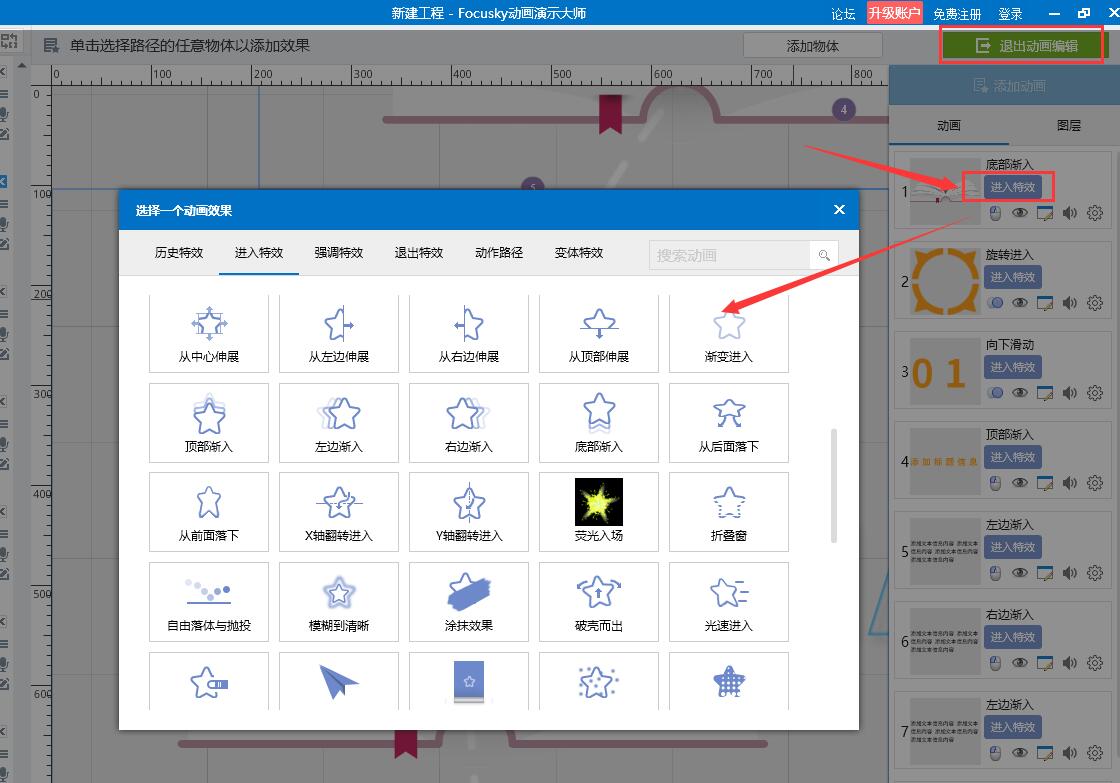Choose the 渐变进入 effect

(x=729, y=334)
